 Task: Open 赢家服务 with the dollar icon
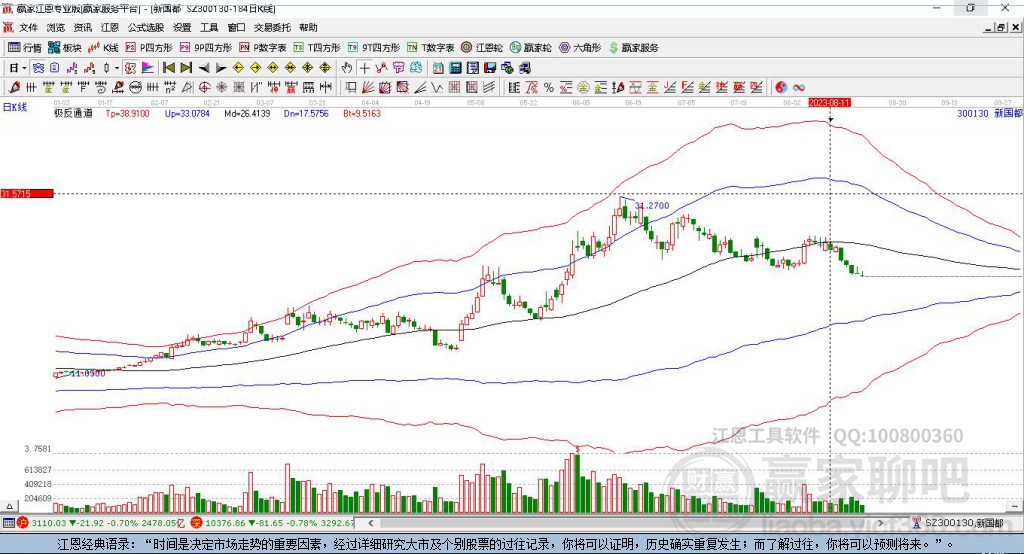tap(634, 48)
